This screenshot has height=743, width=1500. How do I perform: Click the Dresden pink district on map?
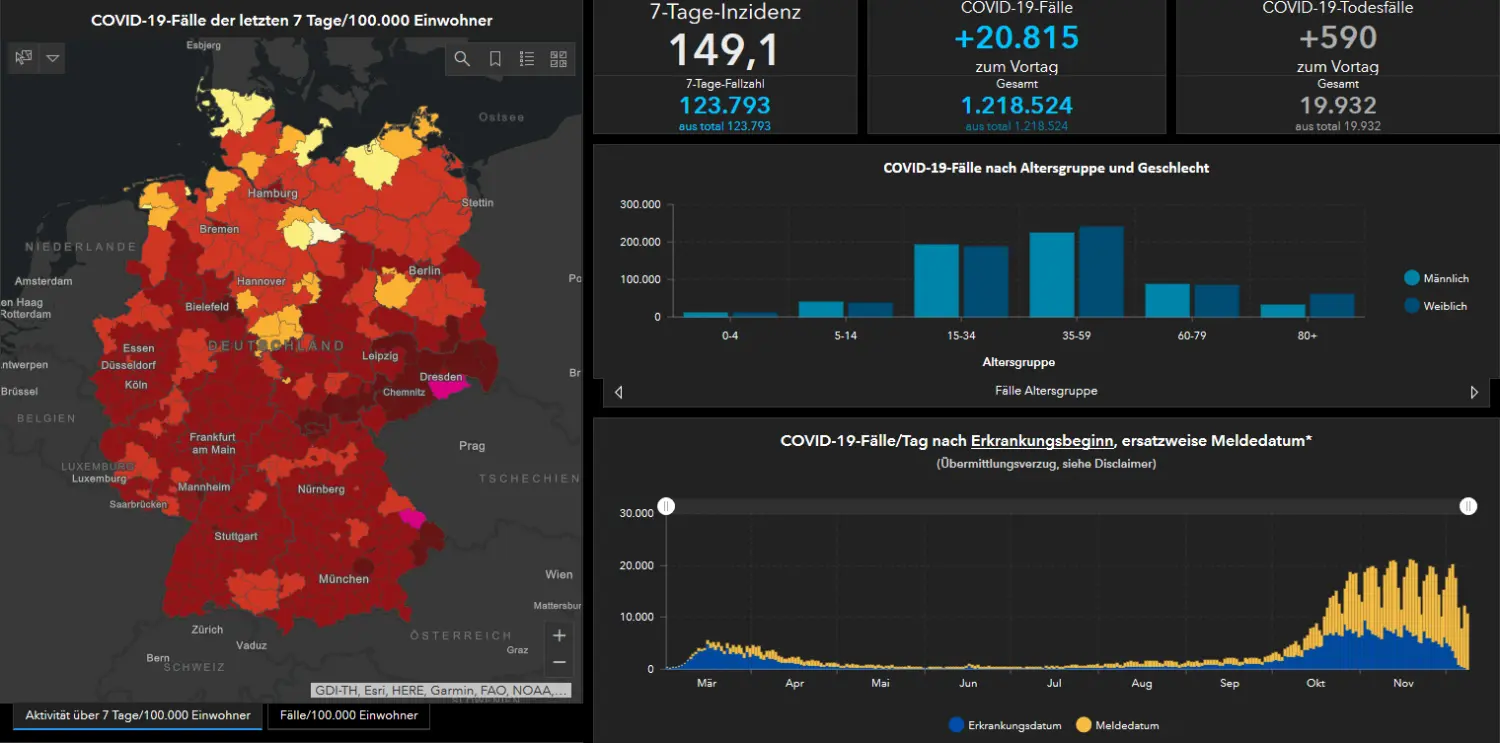(x=449, y=388)
